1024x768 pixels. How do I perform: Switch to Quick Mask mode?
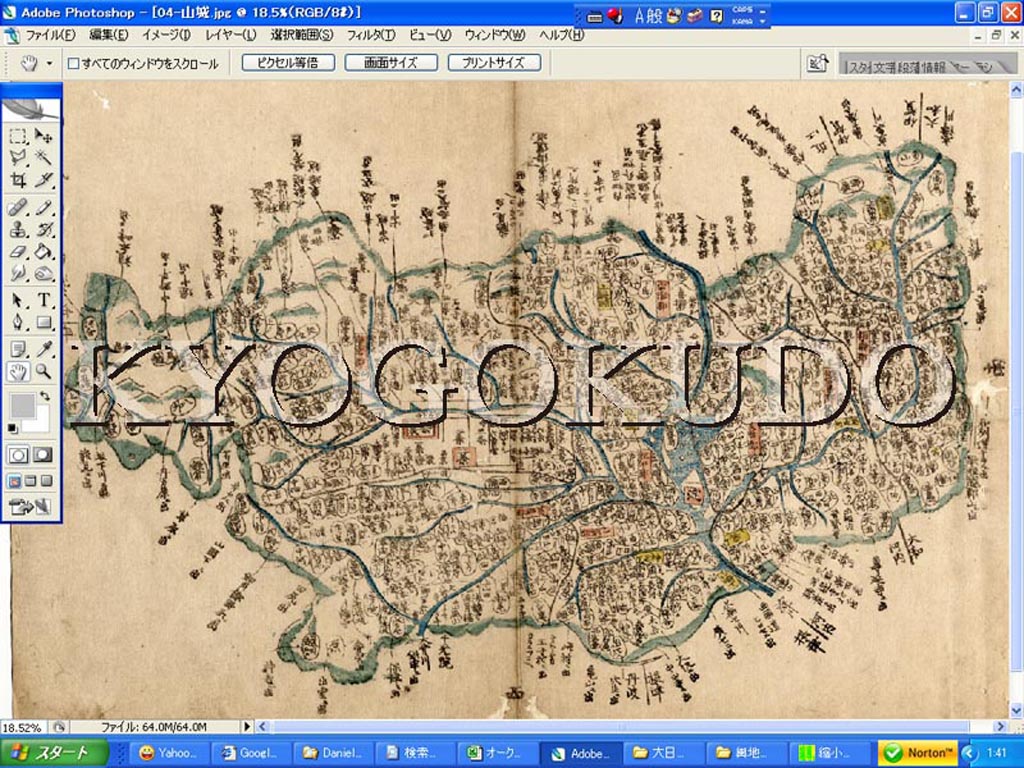[43, 455]
